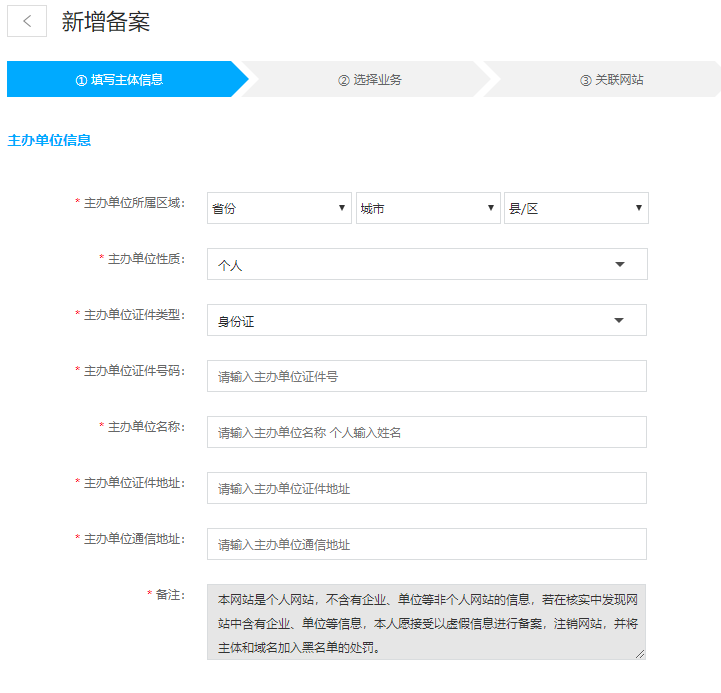Select step 1 填写主体信息 tab
Screen dimensions: 721x693
[x=119, y=80]
